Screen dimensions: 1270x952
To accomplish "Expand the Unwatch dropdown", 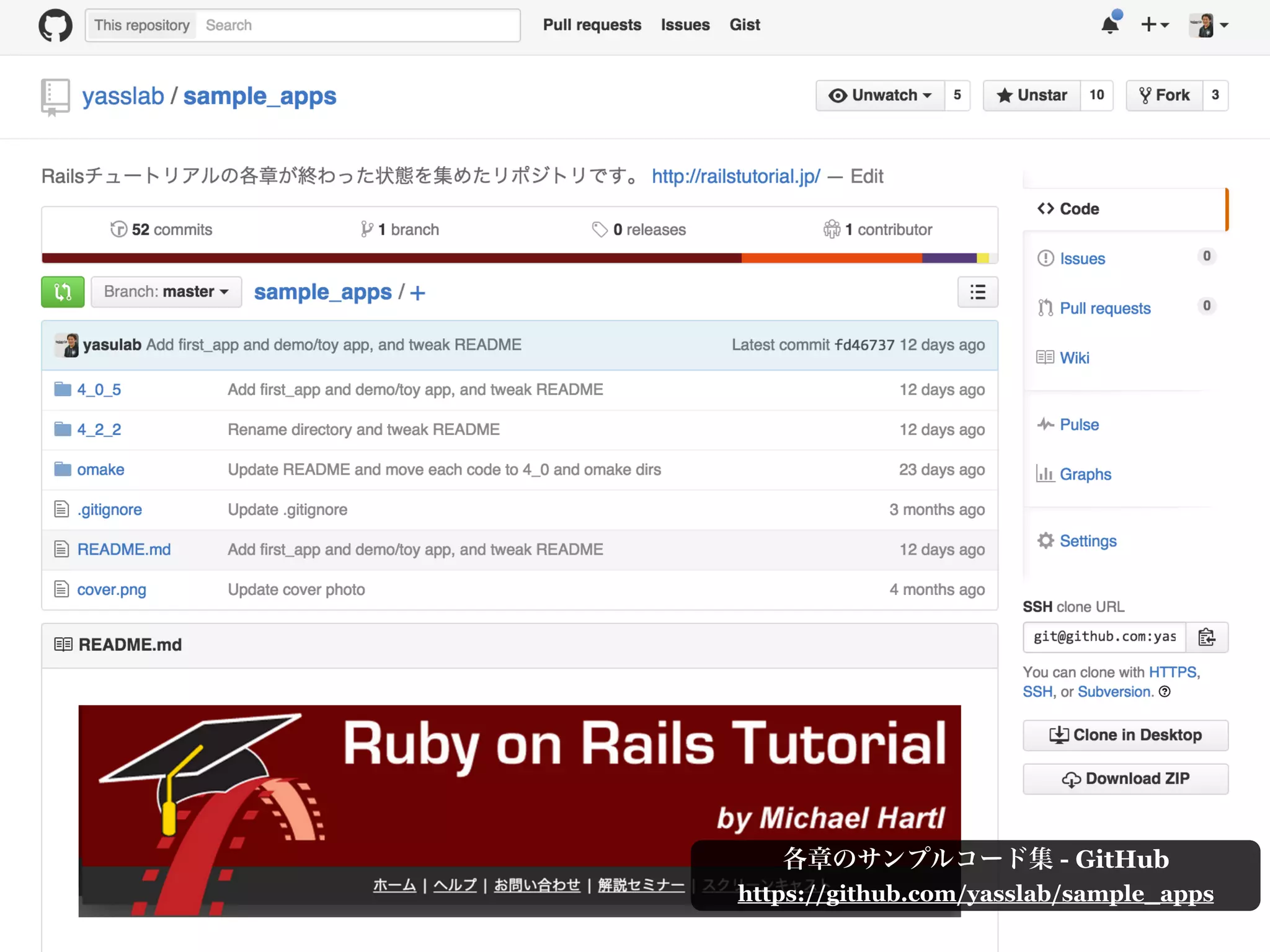I will tap(880, 95).
